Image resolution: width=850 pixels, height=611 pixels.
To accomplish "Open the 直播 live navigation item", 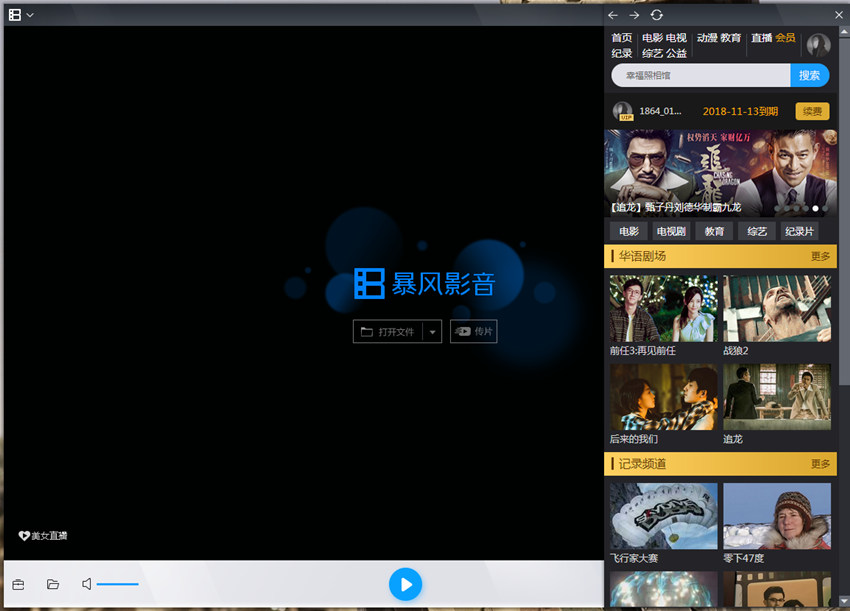I will pos(762,38).
